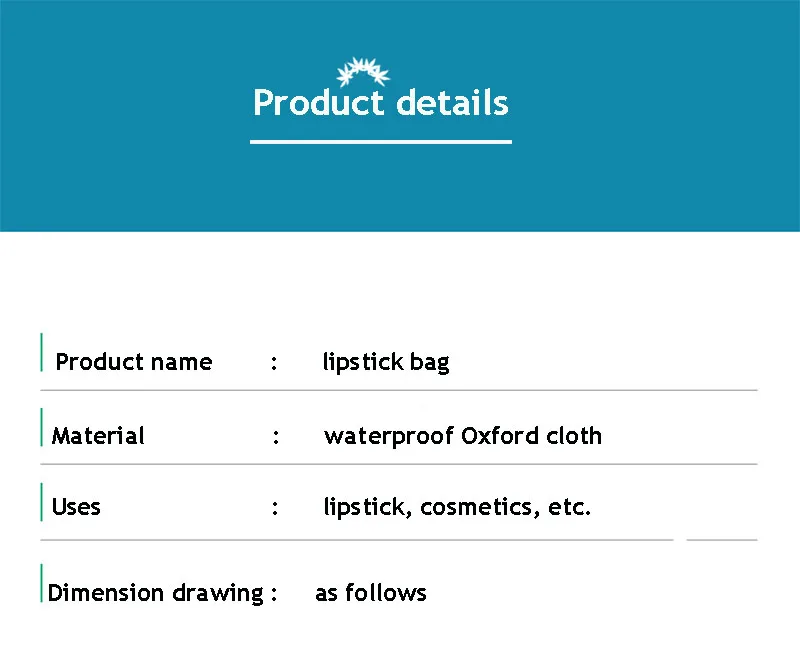This screenshot has width=800, height=659.
Task: Click the short line segment right of Uses divider
Action: (x=721, y=540)
